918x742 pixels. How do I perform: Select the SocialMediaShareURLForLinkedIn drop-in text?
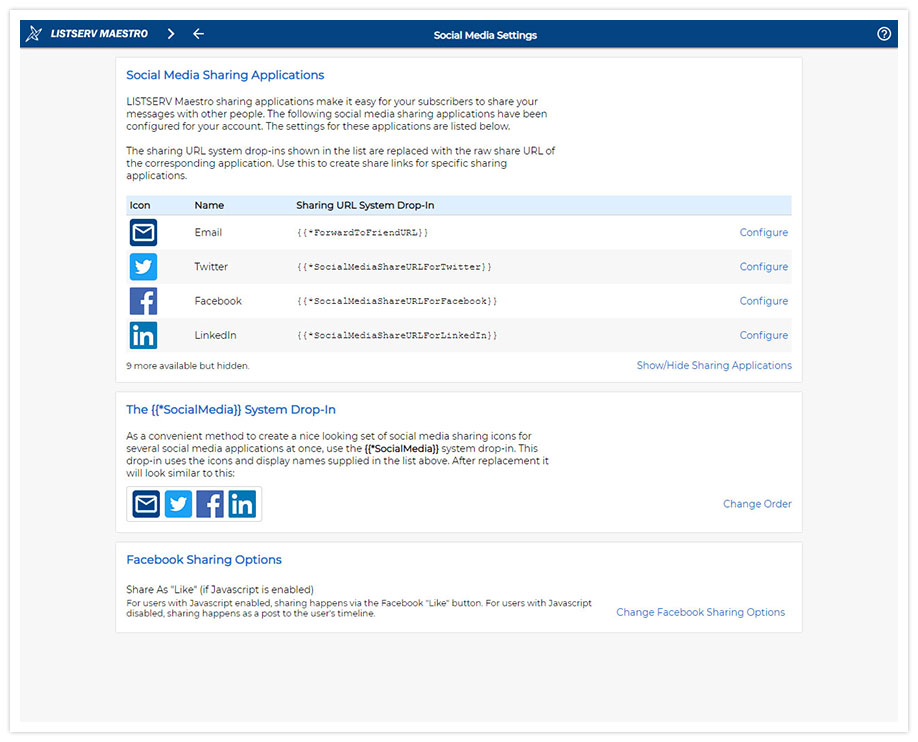tap(397, 336)
